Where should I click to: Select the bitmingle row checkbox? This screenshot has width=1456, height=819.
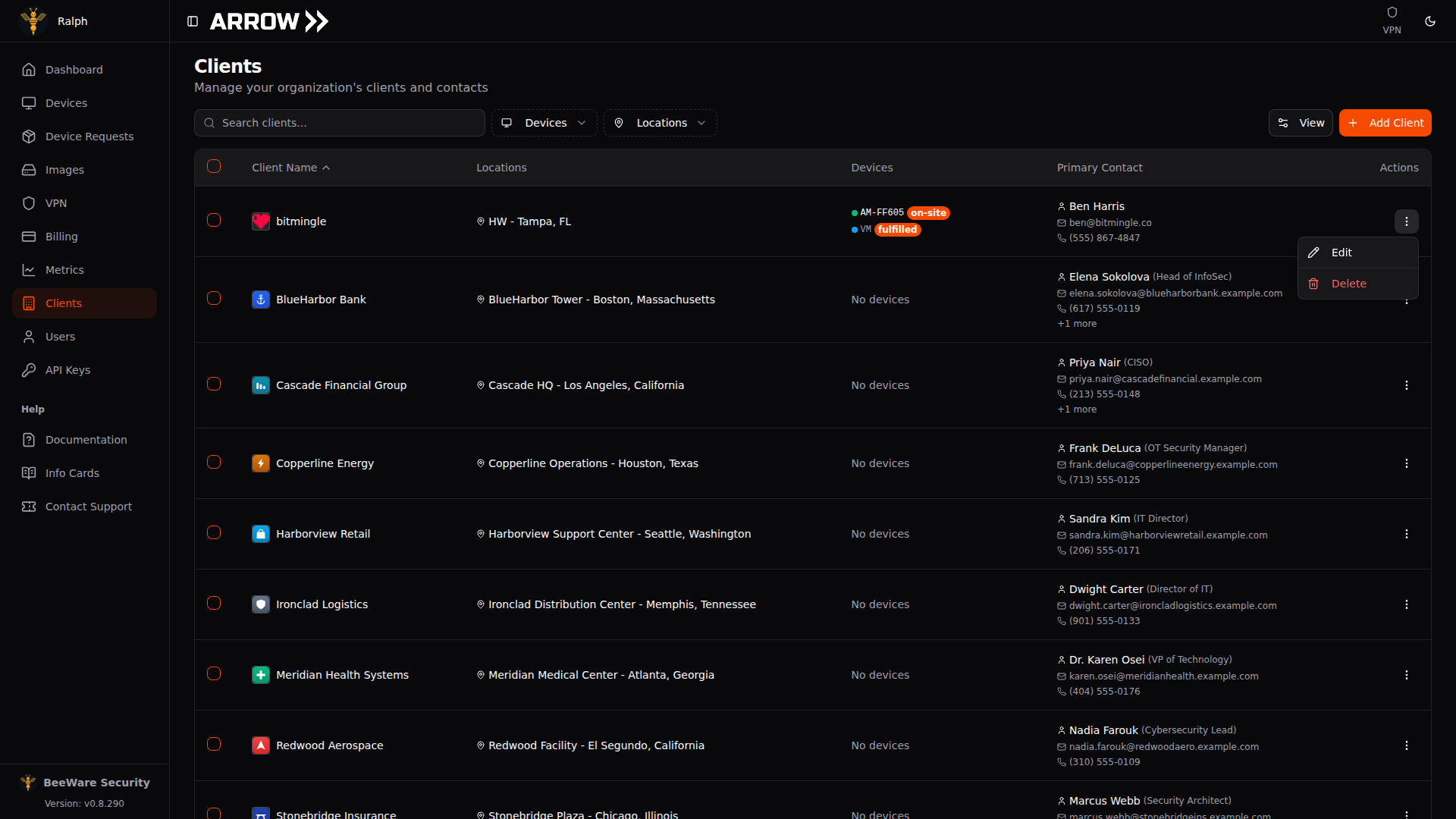pos(214,220)
